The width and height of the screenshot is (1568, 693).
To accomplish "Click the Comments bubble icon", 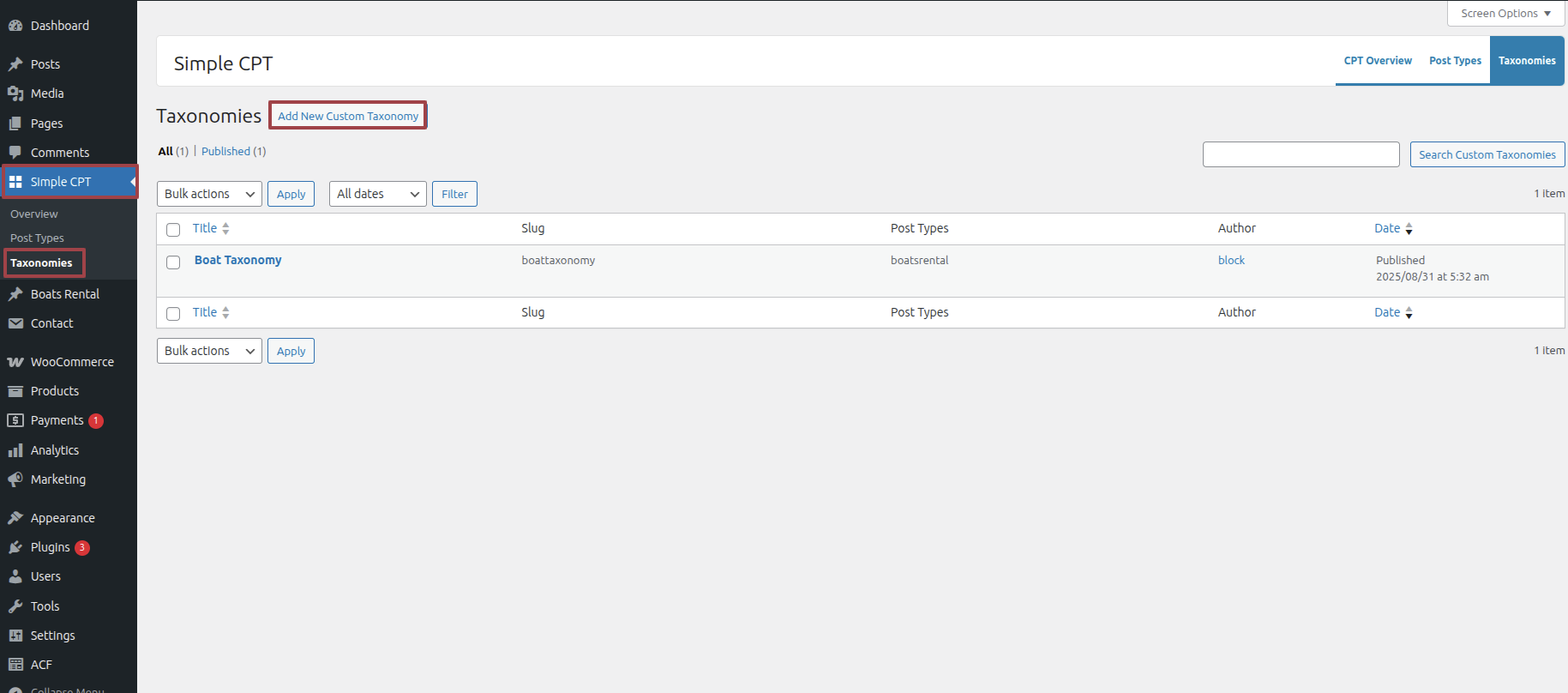I will [x=15, y=153].
